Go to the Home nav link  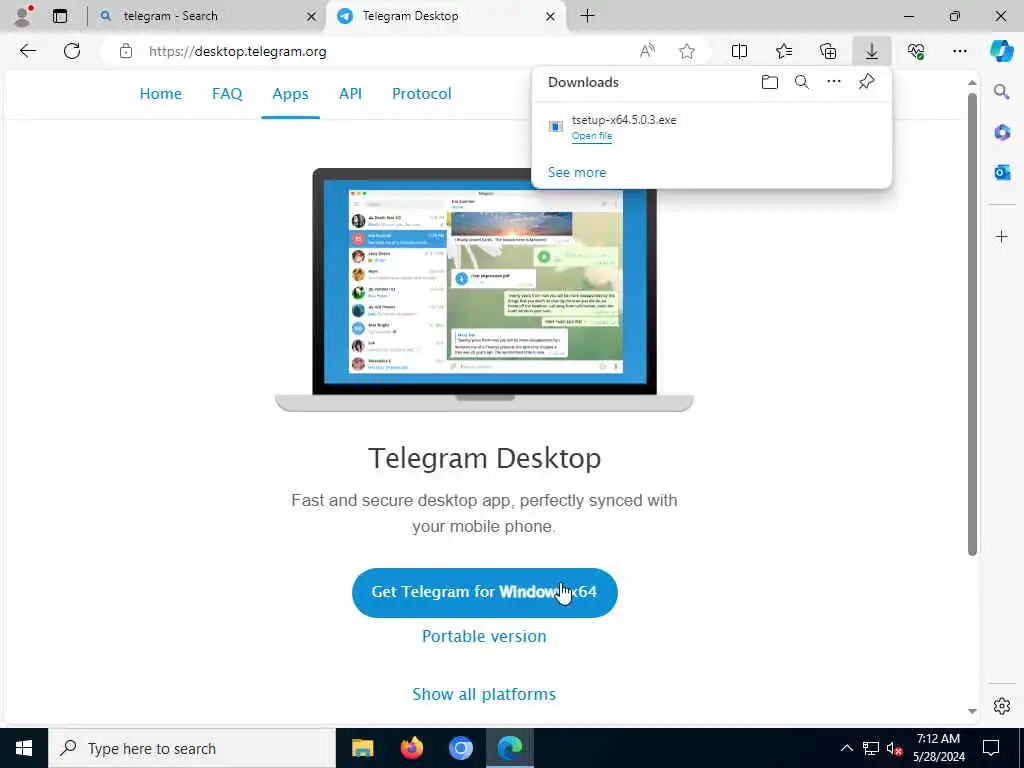[161, 93]
